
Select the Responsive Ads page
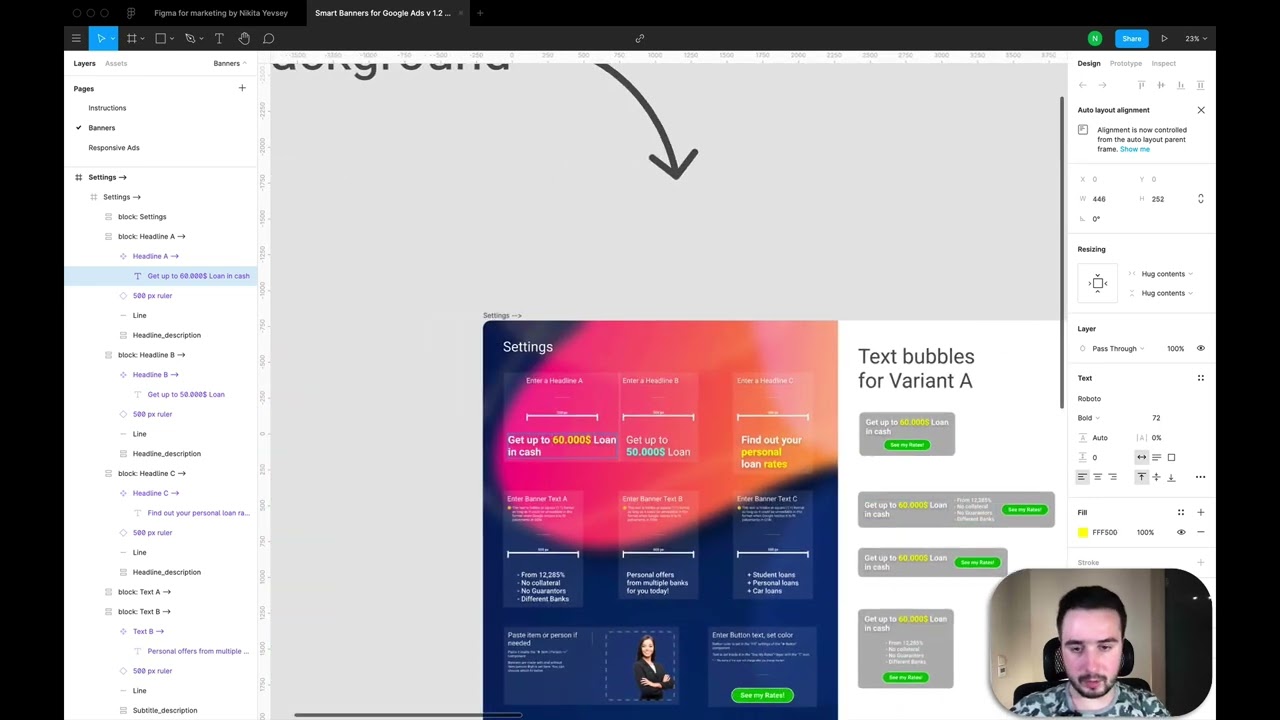pos(114,148)
